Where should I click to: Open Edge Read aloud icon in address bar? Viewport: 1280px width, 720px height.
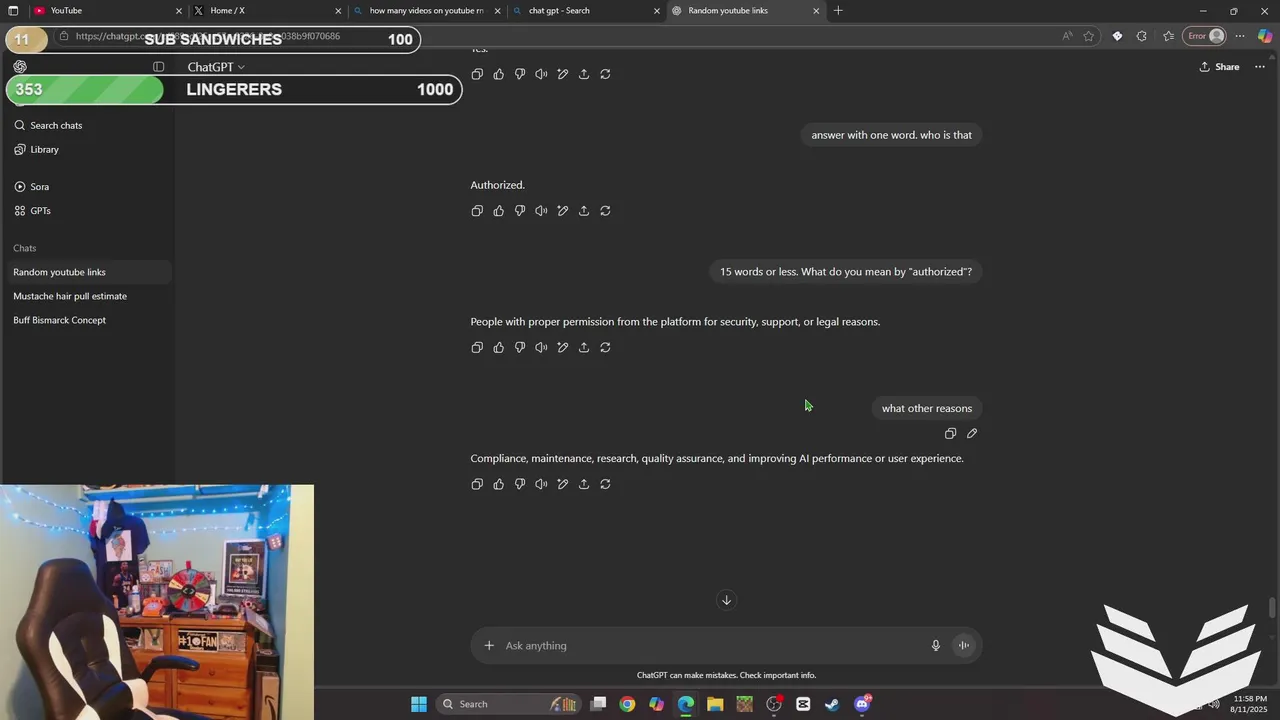coord(1067,36)
